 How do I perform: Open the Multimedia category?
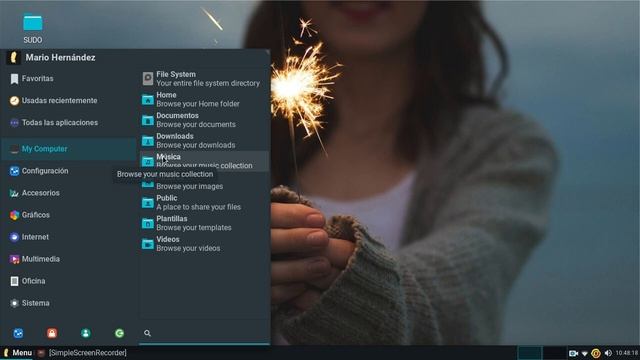[69, 259]
